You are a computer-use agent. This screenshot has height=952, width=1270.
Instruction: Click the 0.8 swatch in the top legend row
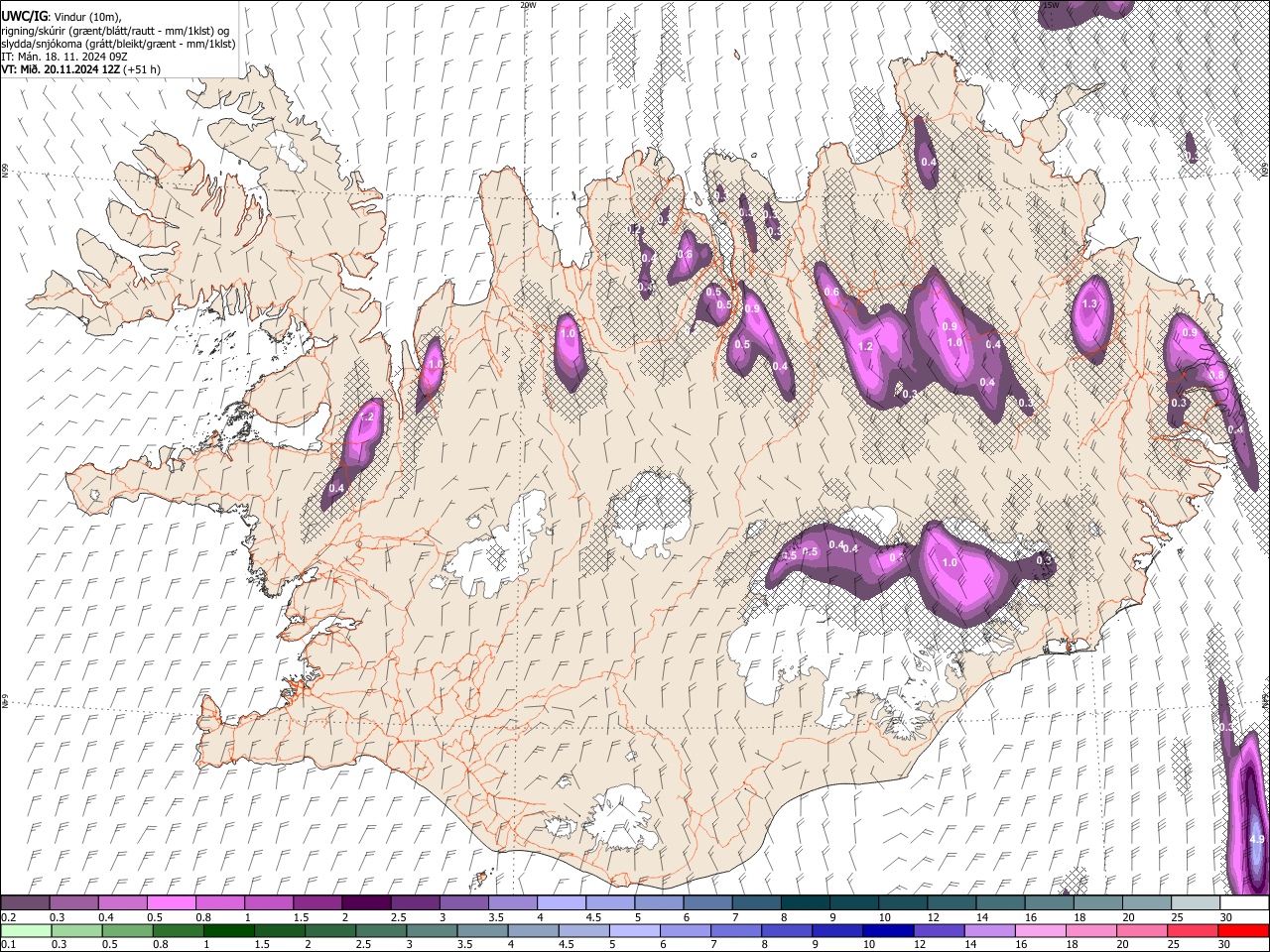point(219,902)
